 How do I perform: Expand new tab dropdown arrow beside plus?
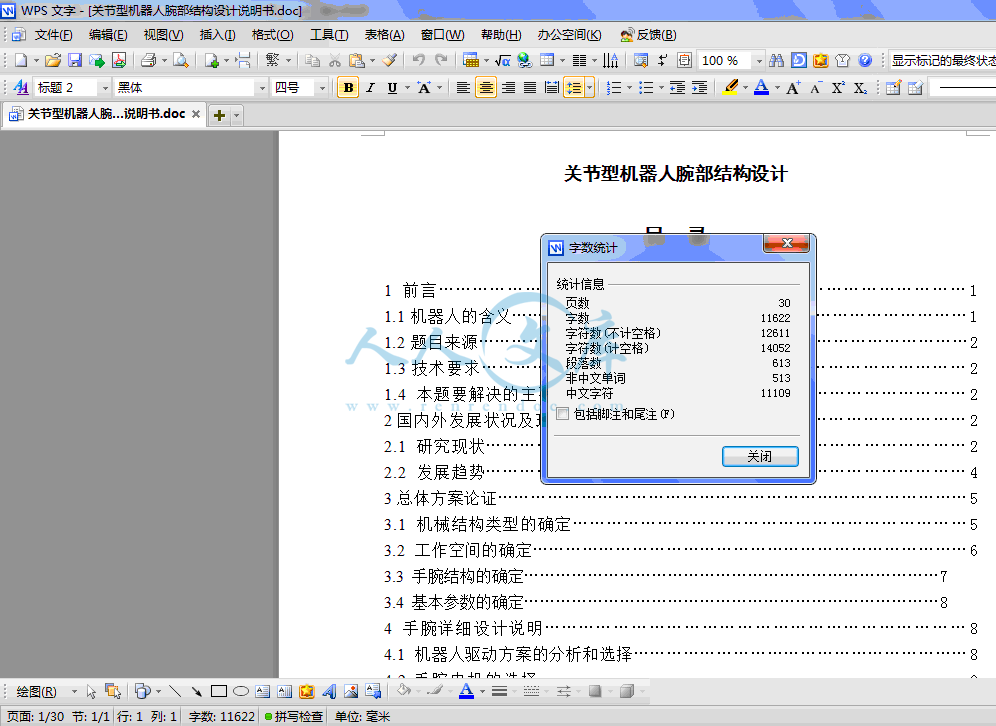click(236, 116)
